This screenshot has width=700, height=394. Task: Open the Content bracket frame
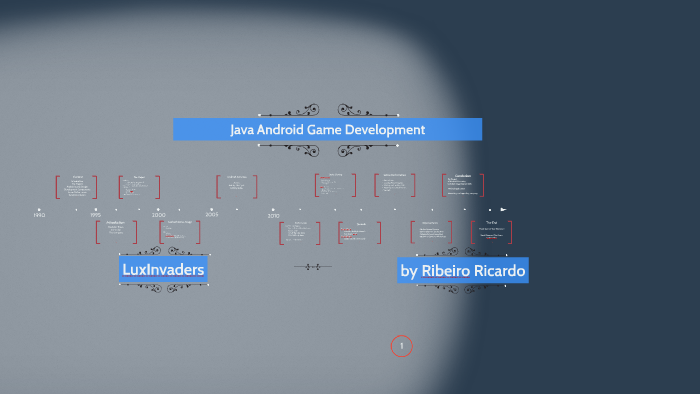pos(76,187)
